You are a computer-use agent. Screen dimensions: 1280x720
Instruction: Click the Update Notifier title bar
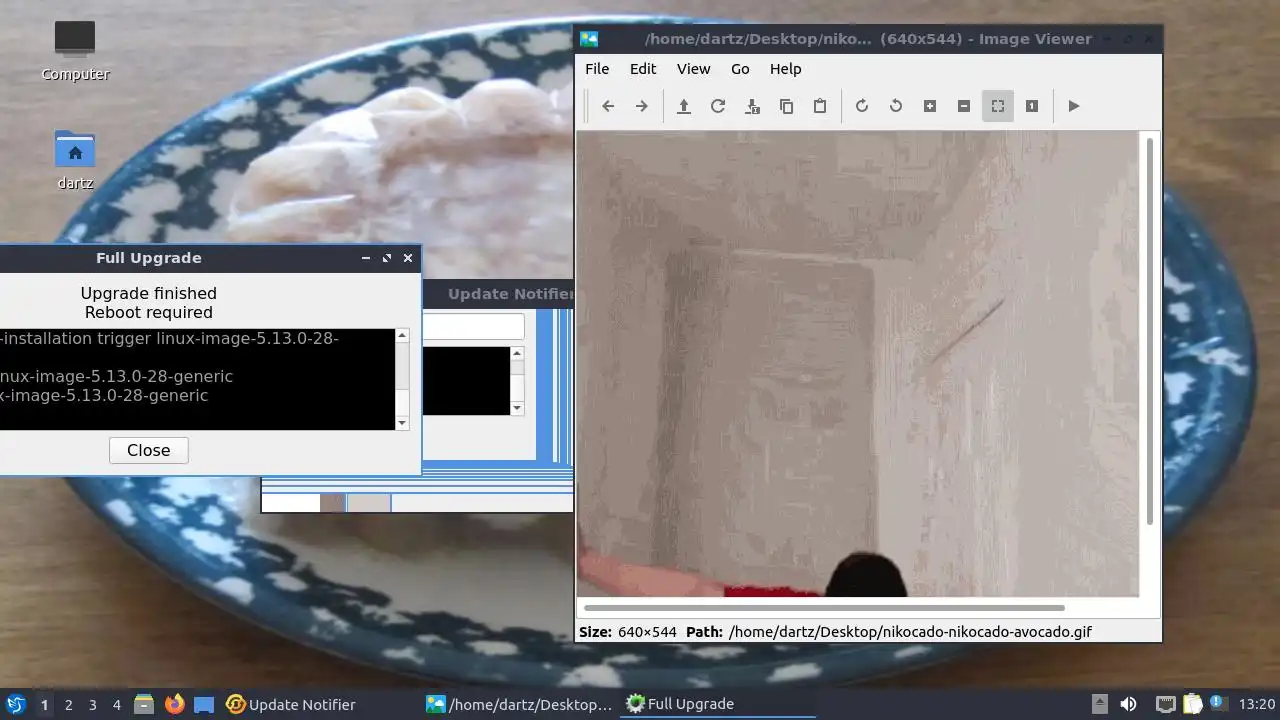(498, 293)
